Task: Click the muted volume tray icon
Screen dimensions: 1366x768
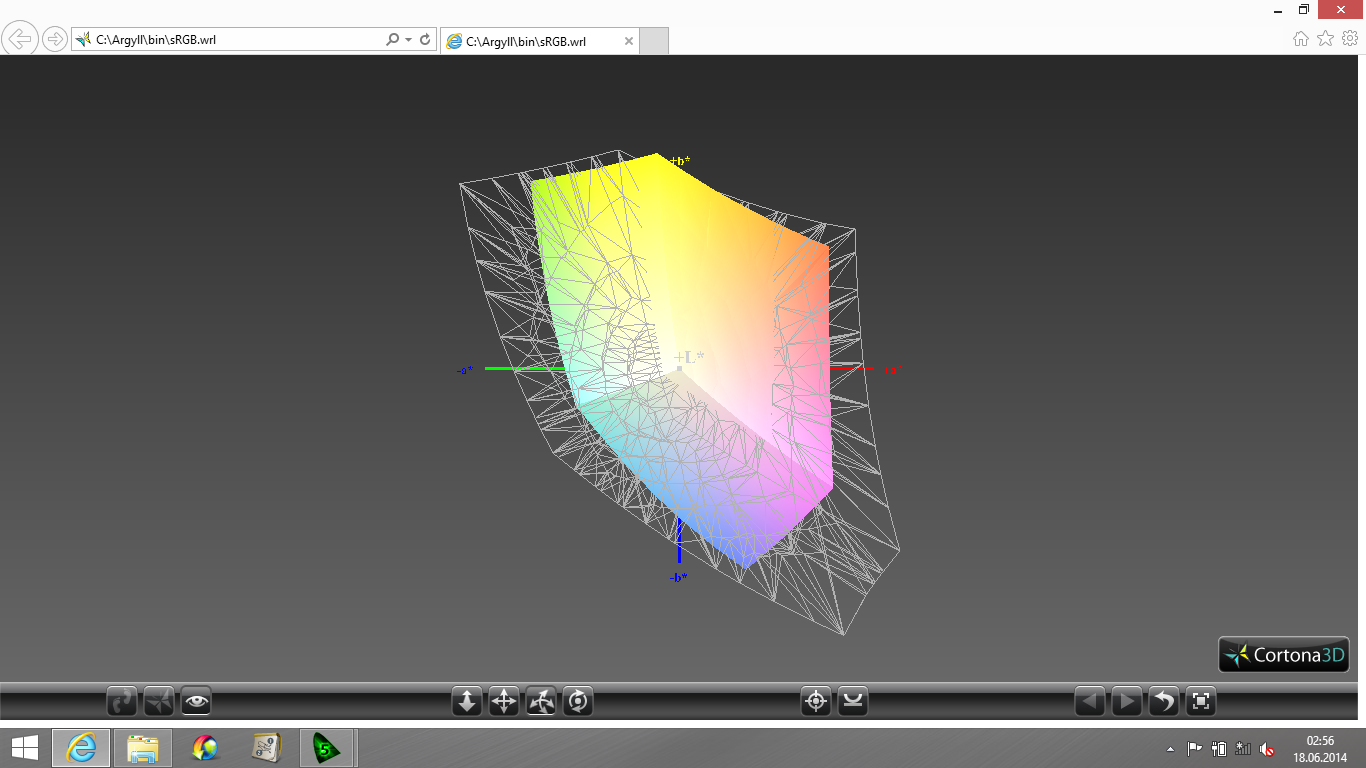Action: coord(1267,748)
